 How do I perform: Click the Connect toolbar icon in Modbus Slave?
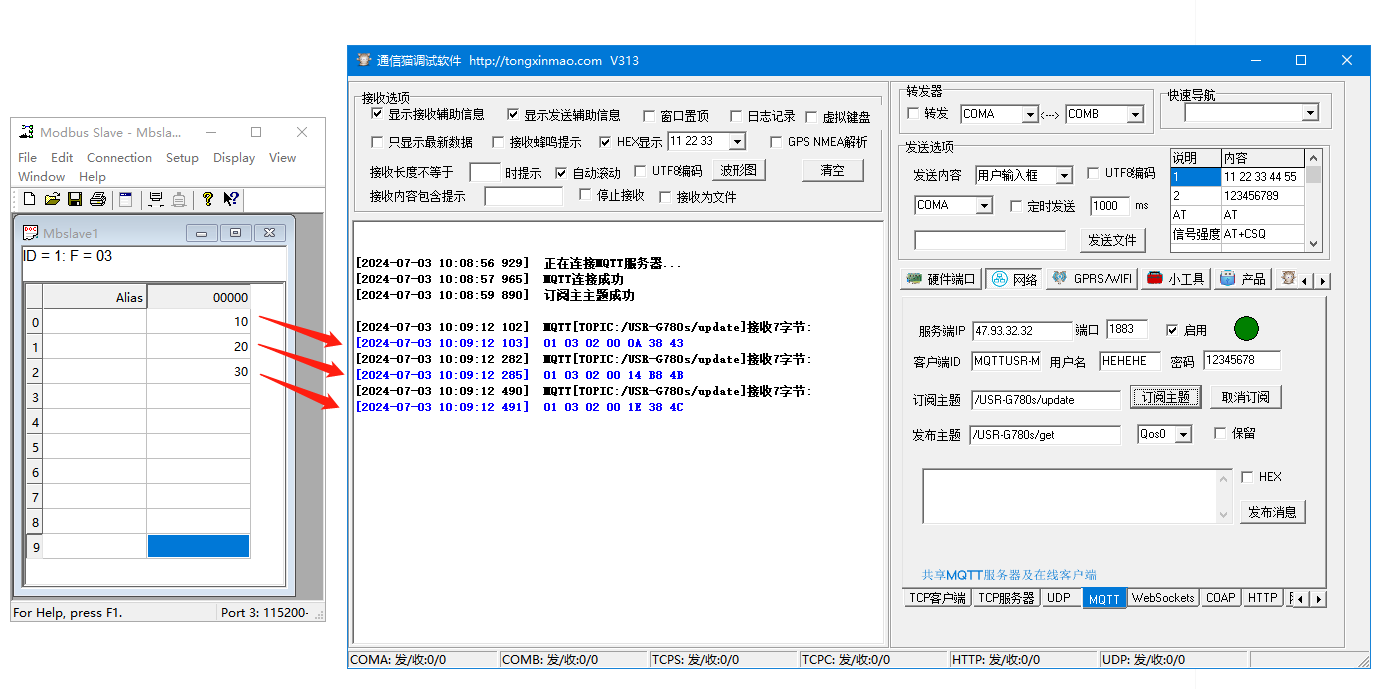(156, 200)
